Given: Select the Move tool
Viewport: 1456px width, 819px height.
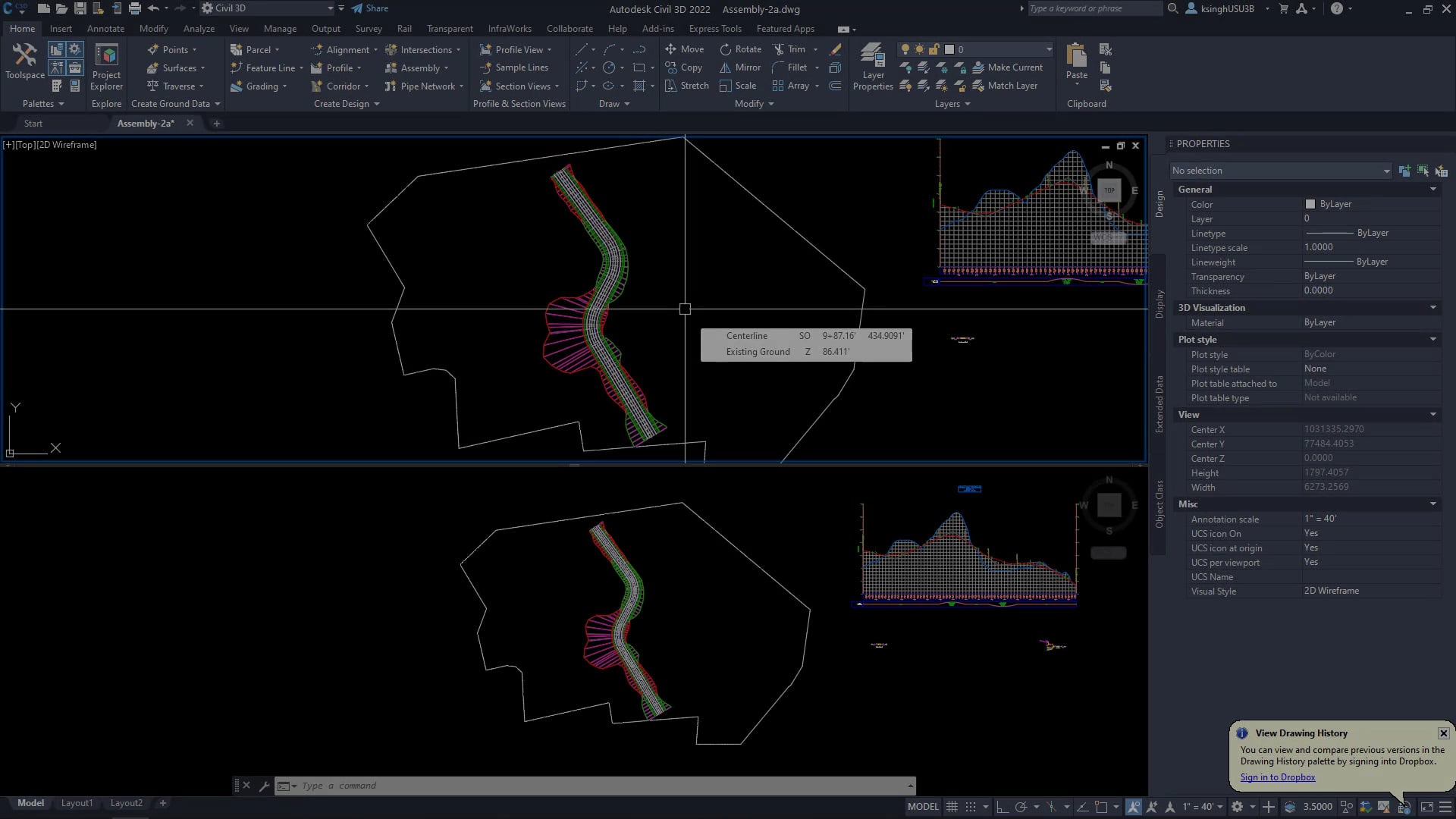Looking at the screenshot, I should click(x=684, y=49).
